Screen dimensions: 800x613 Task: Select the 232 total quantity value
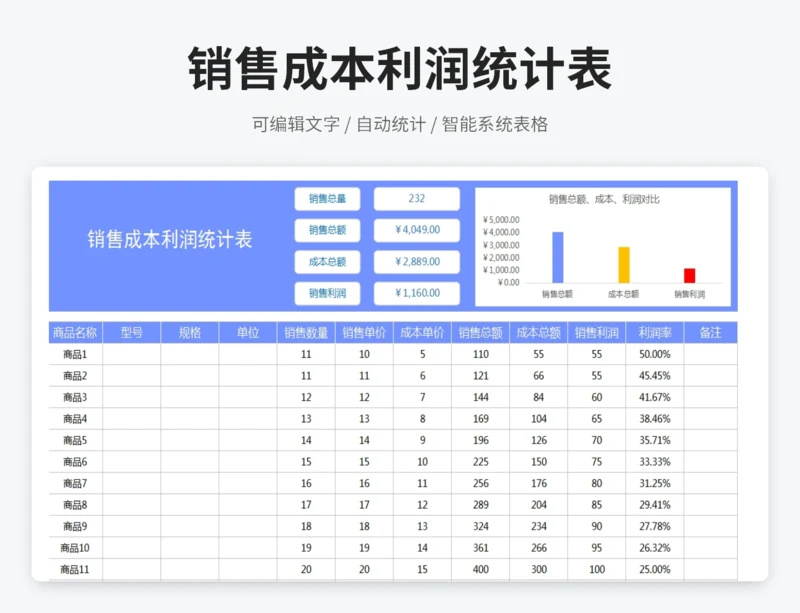pyautogui.click(x=417, y=199)
